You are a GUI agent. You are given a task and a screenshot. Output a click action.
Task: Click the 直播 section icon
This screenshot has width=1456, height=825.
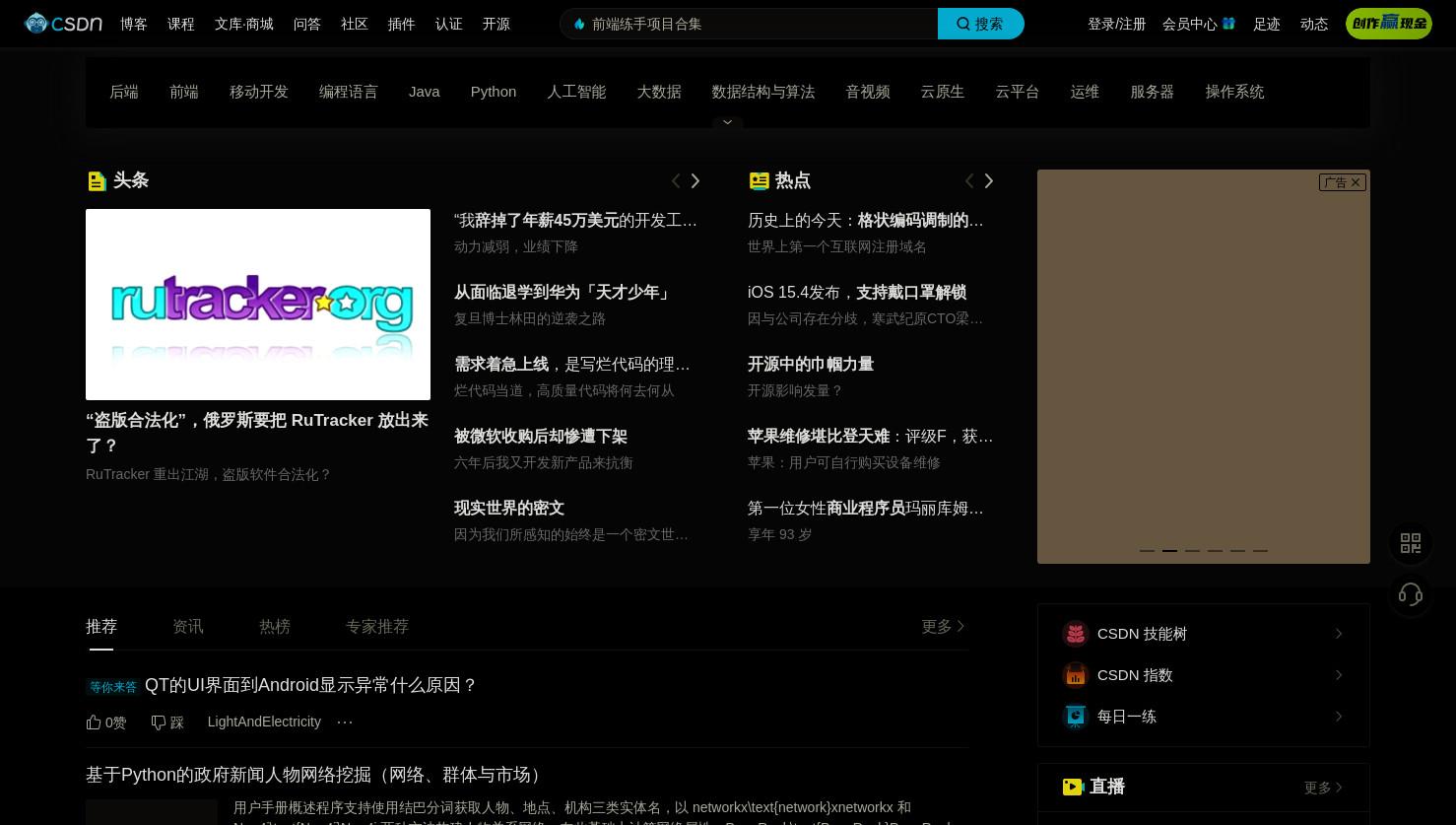(x=1073, y=787)
